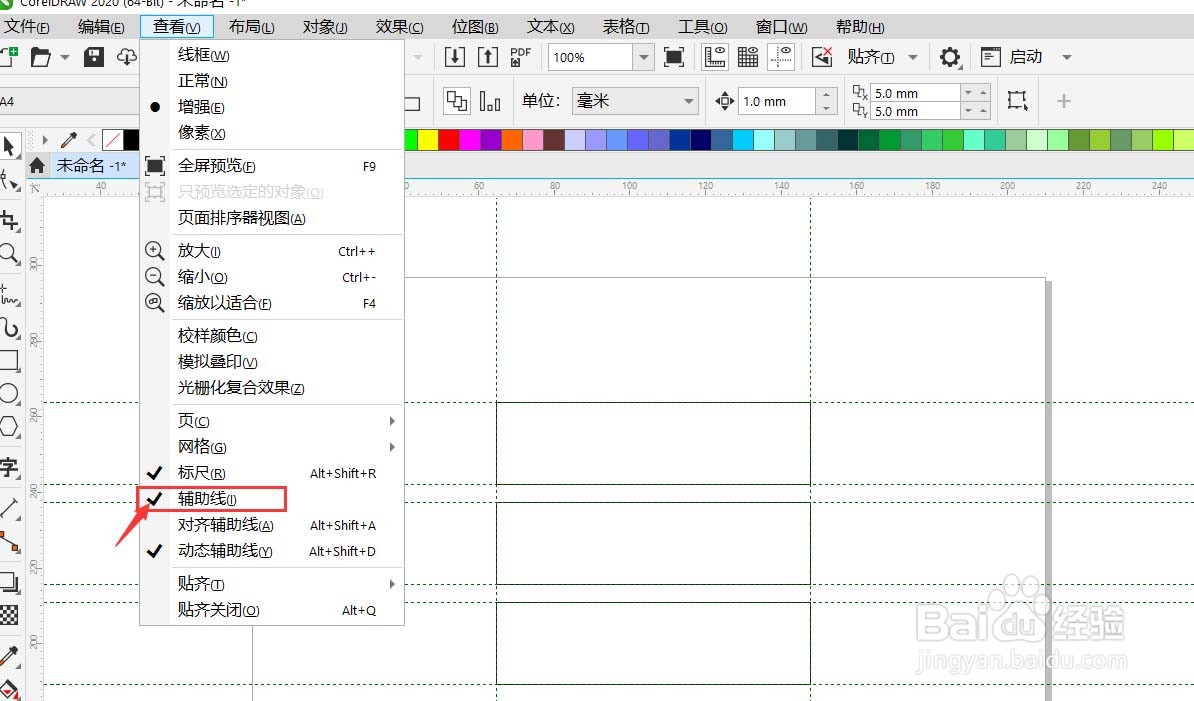Select the Crop tool
Screen dimensions: 1194x701
point(9,221)
